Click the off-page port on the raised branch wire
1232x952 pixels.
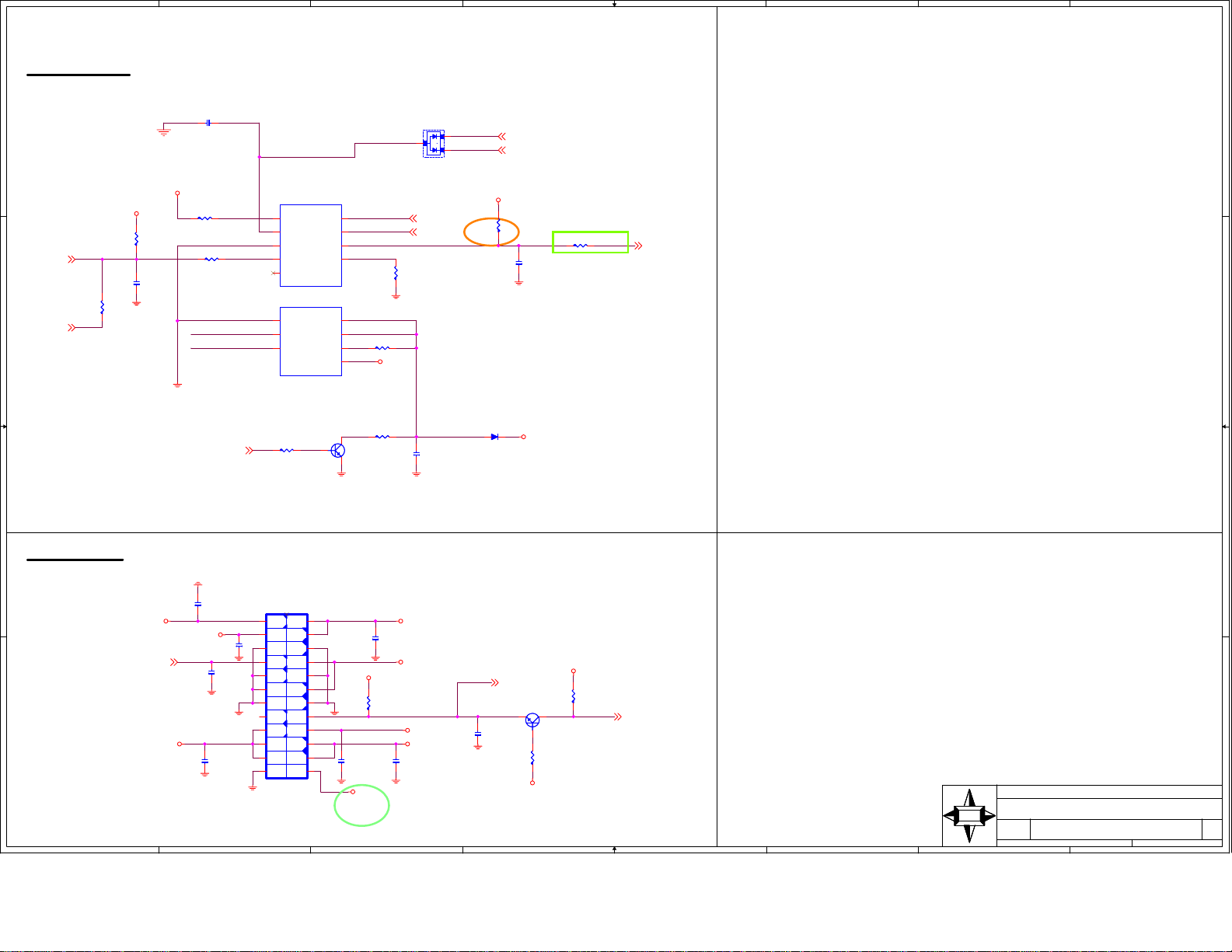[494, 683]
